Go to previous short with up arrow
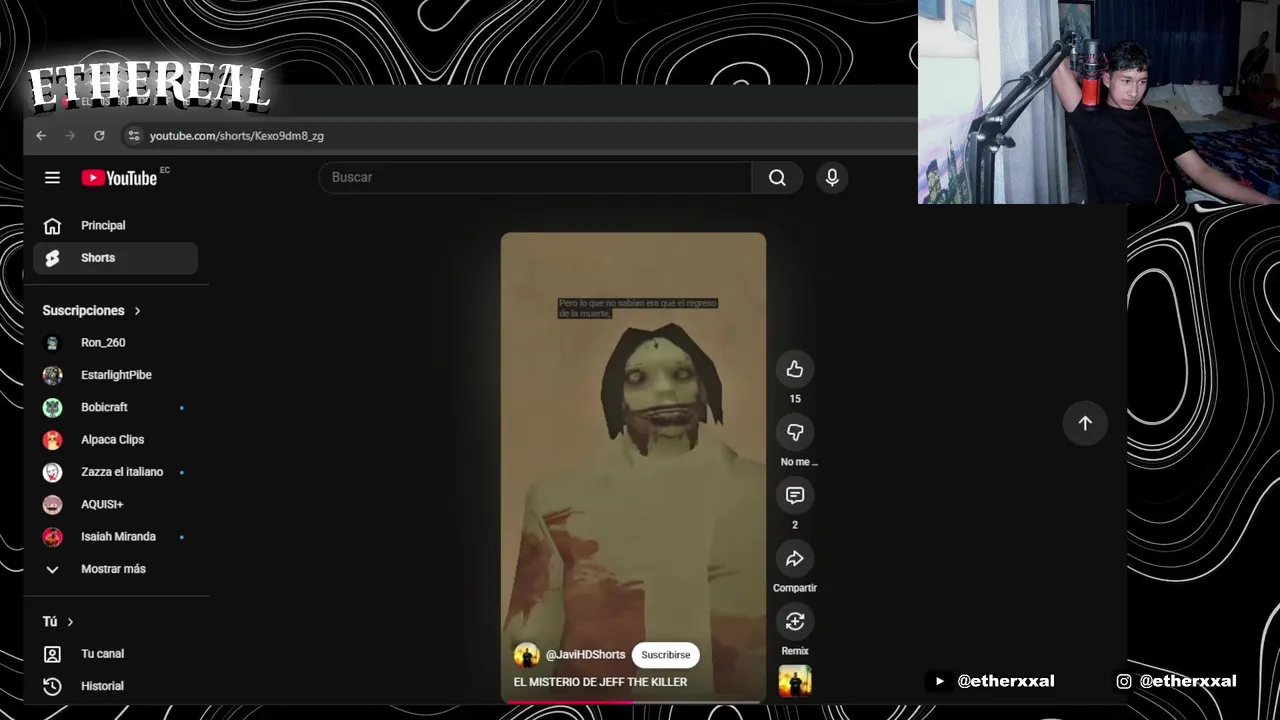1280x720 pixels. click(1085, 423)
